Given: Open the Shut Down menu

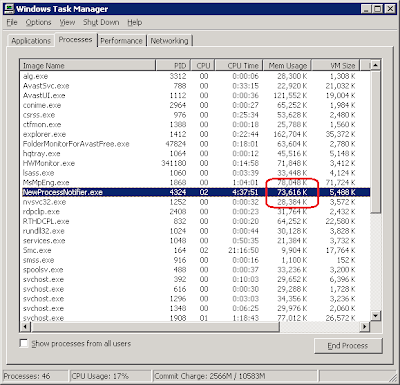Looking at the screenshot, I should click(x=101, y=22).
